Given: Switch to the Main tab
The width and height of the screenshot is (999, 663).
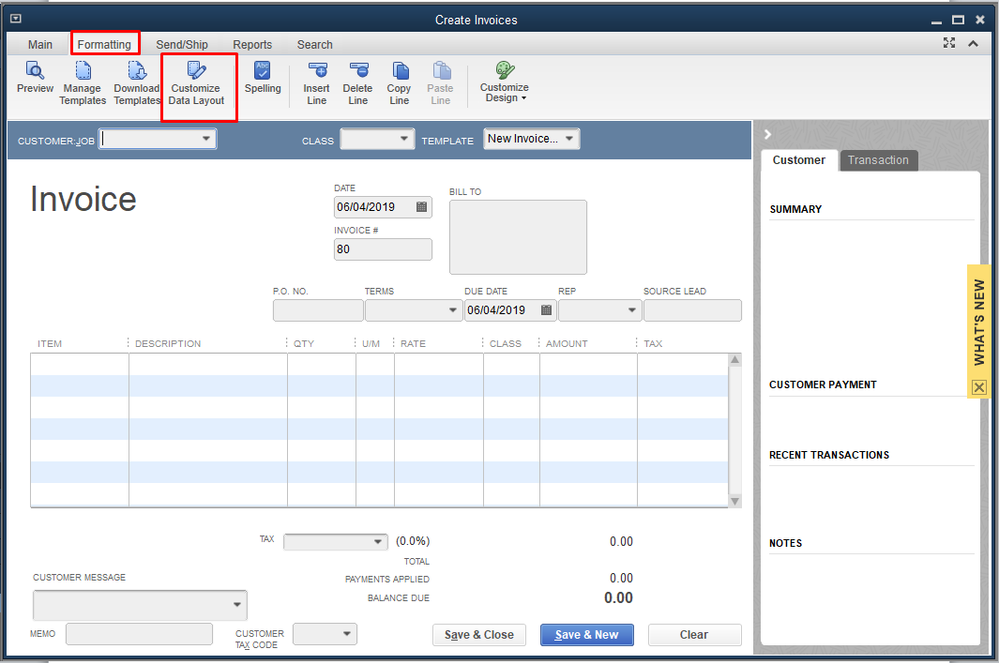Looking at the screenshot, I should pos(40,45).
